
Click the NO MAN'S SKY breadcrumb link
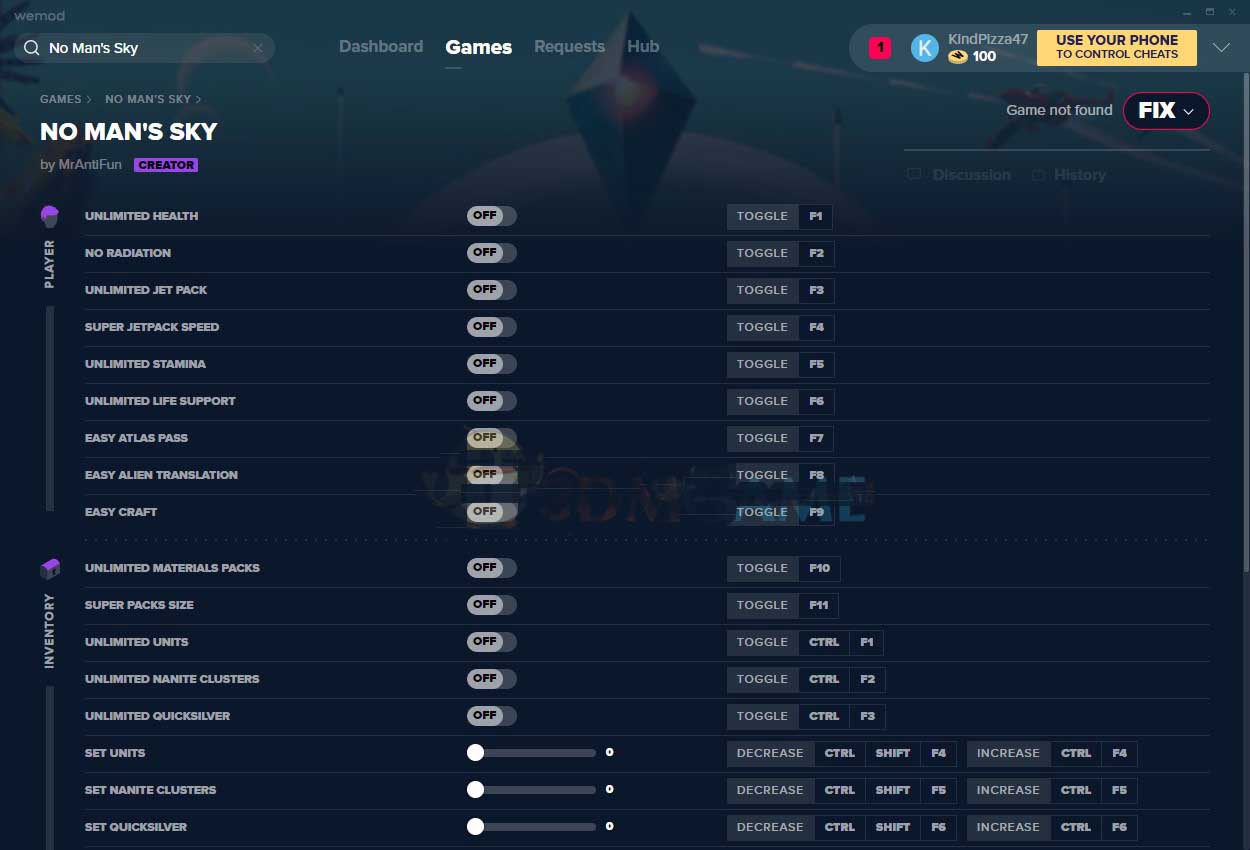coord(148,99)
